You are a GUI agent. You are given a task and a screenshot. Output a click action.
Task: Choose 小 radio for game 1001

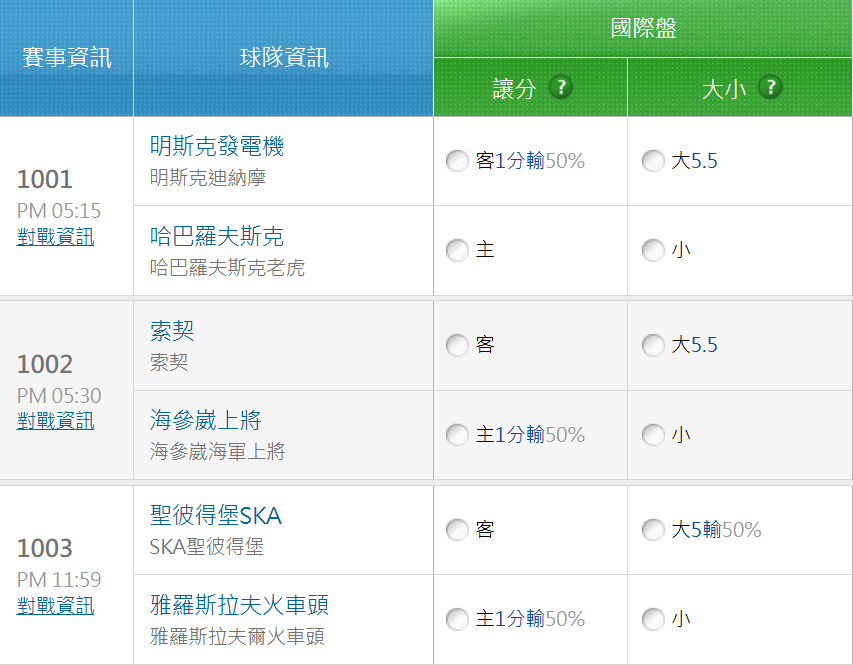click(653, 250)
